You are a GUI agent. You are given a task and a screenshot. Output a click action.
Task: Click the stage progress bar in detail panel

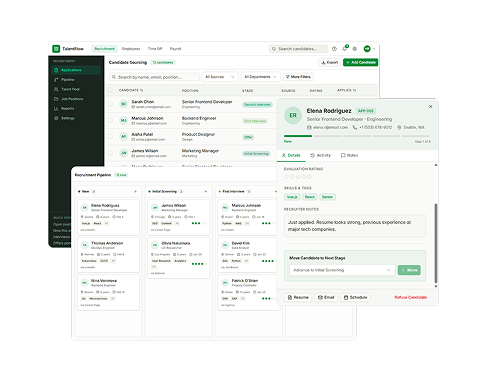click(357, 136)
